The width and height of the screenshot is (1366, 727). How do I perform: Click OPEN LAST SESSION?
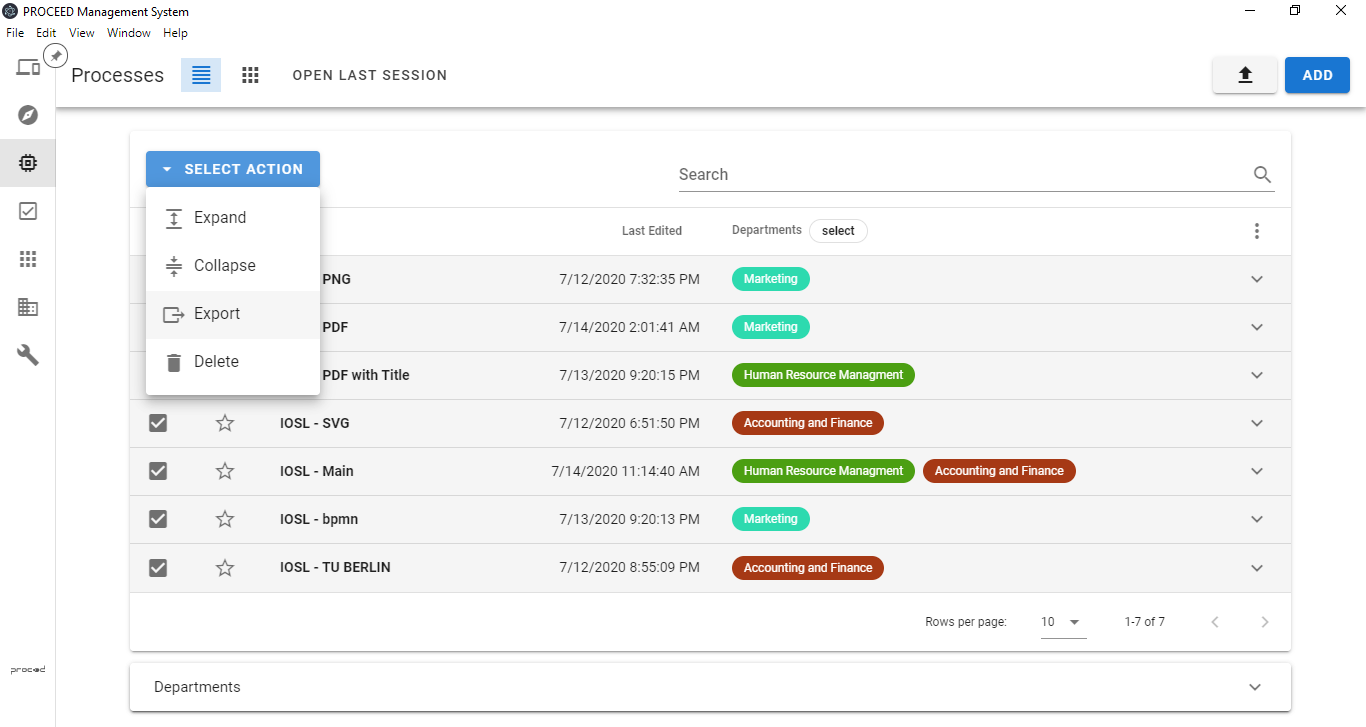pos(369,75)
